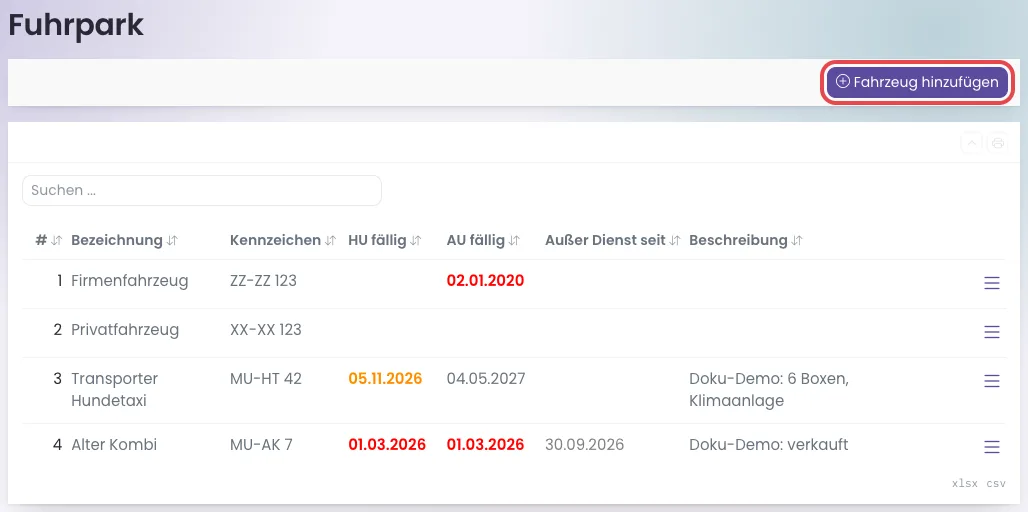Click license plate XX-XX 123
The width and height of the screenshot is (1028, 512).
tap(266, 330)
